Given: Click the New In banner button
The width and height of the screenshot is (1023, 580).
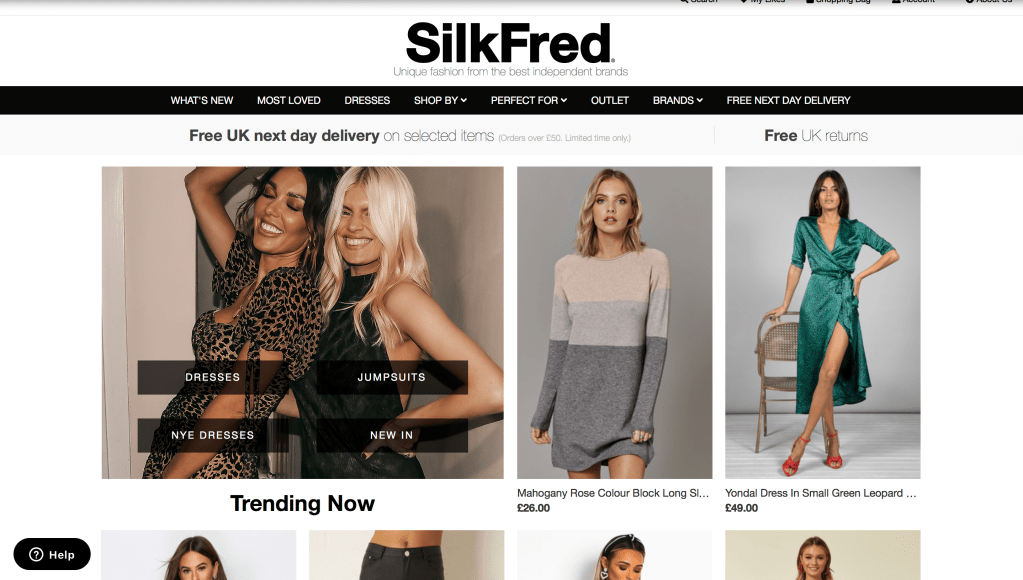Looking at the screenshot, I should pyautogui.click(x=391, y=435).
